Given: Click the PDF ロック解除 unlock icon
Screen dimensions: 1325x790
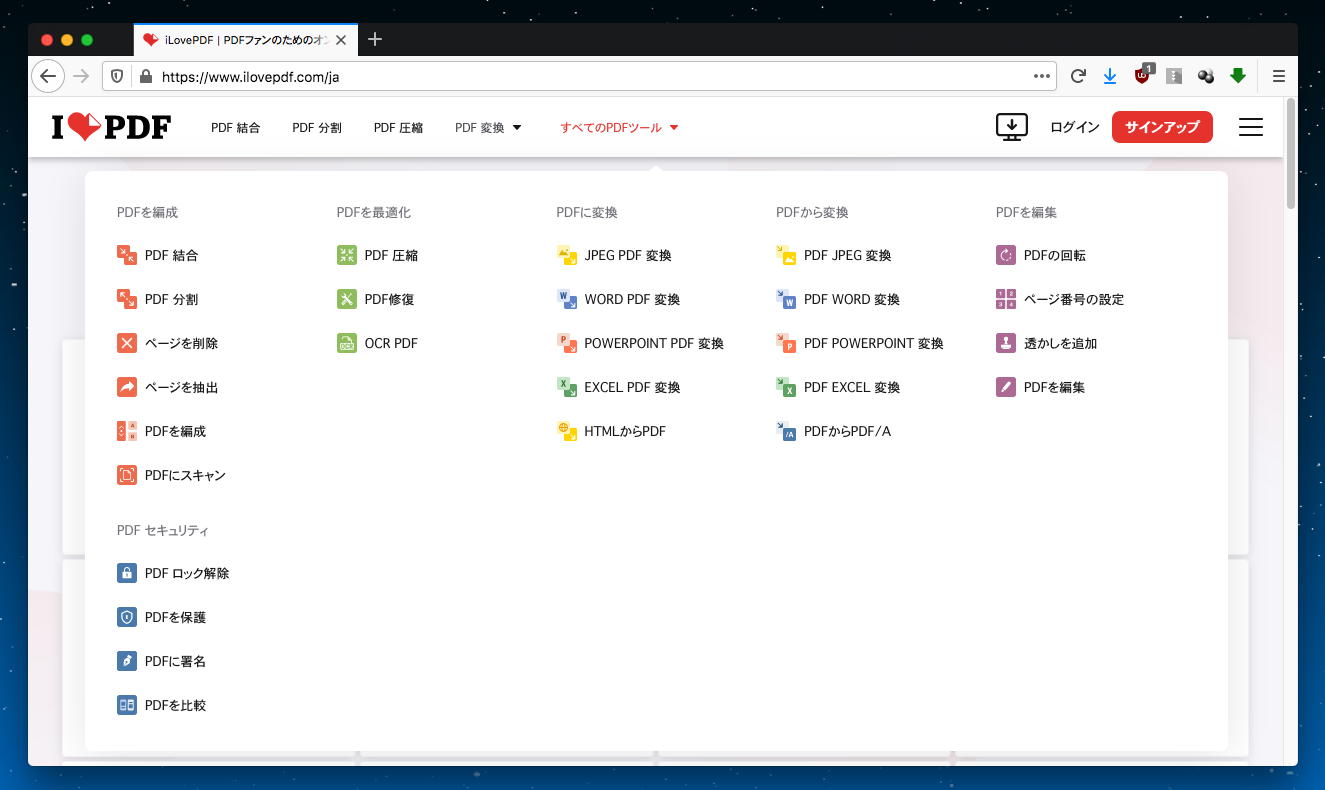Looking at the screenshot, I should point(127,573).
